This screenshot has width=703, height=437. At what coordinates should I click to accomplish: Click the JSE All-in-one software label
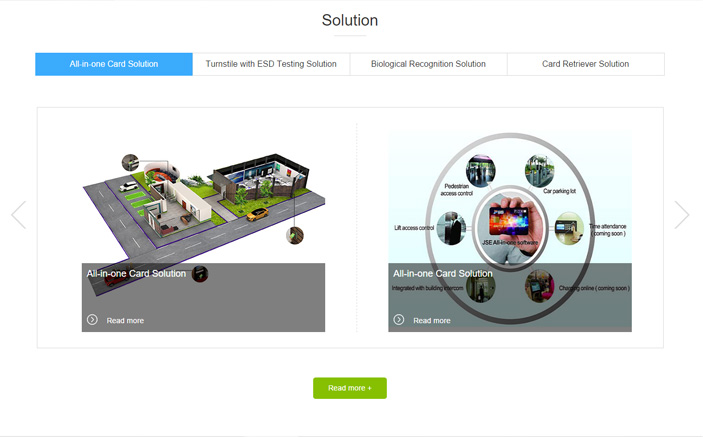pos(510,242)
